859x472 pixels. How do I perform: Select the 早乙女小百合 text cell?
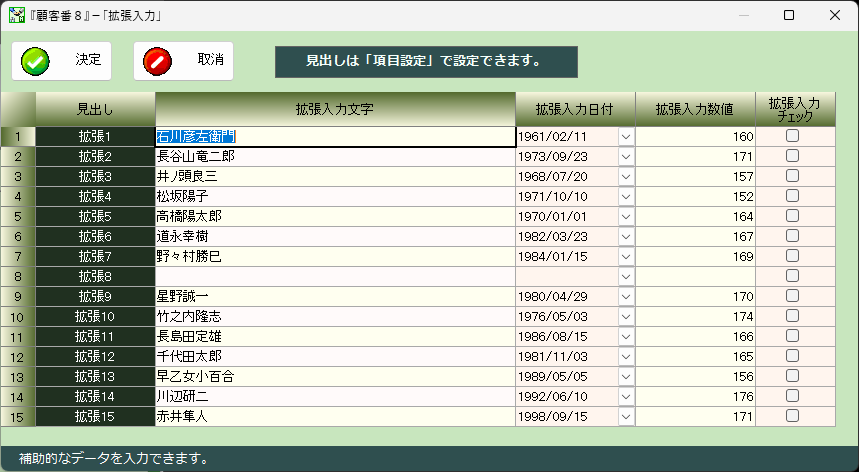pos(335,377)
